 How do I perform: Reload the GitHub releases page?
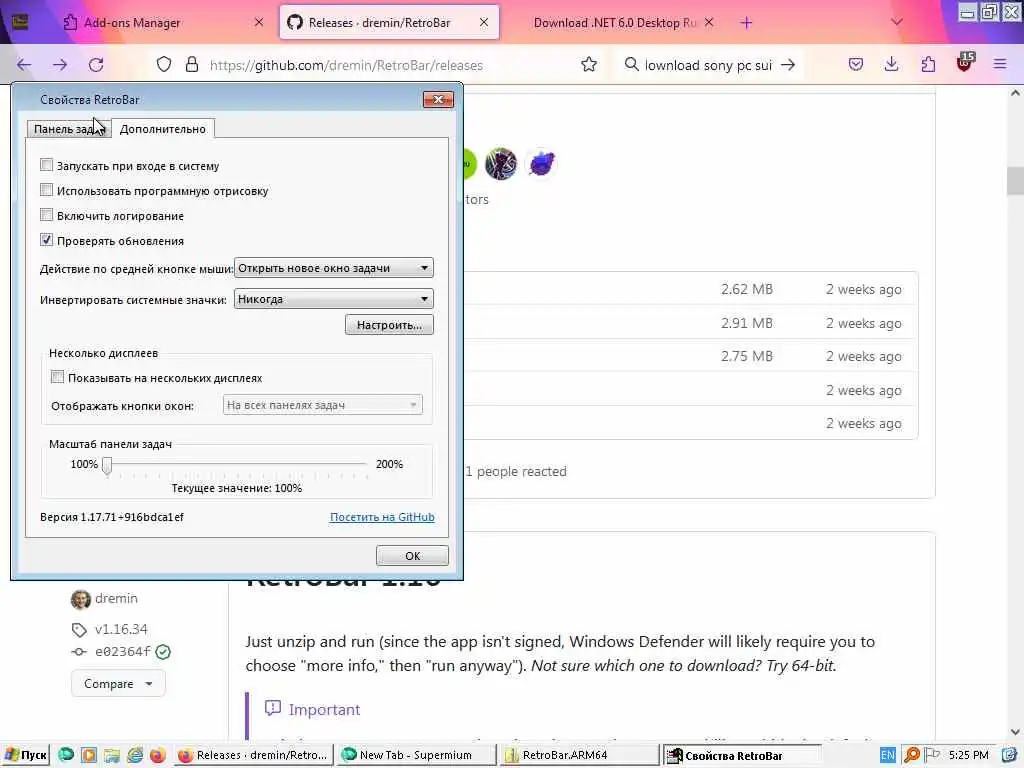click(97, 65)
